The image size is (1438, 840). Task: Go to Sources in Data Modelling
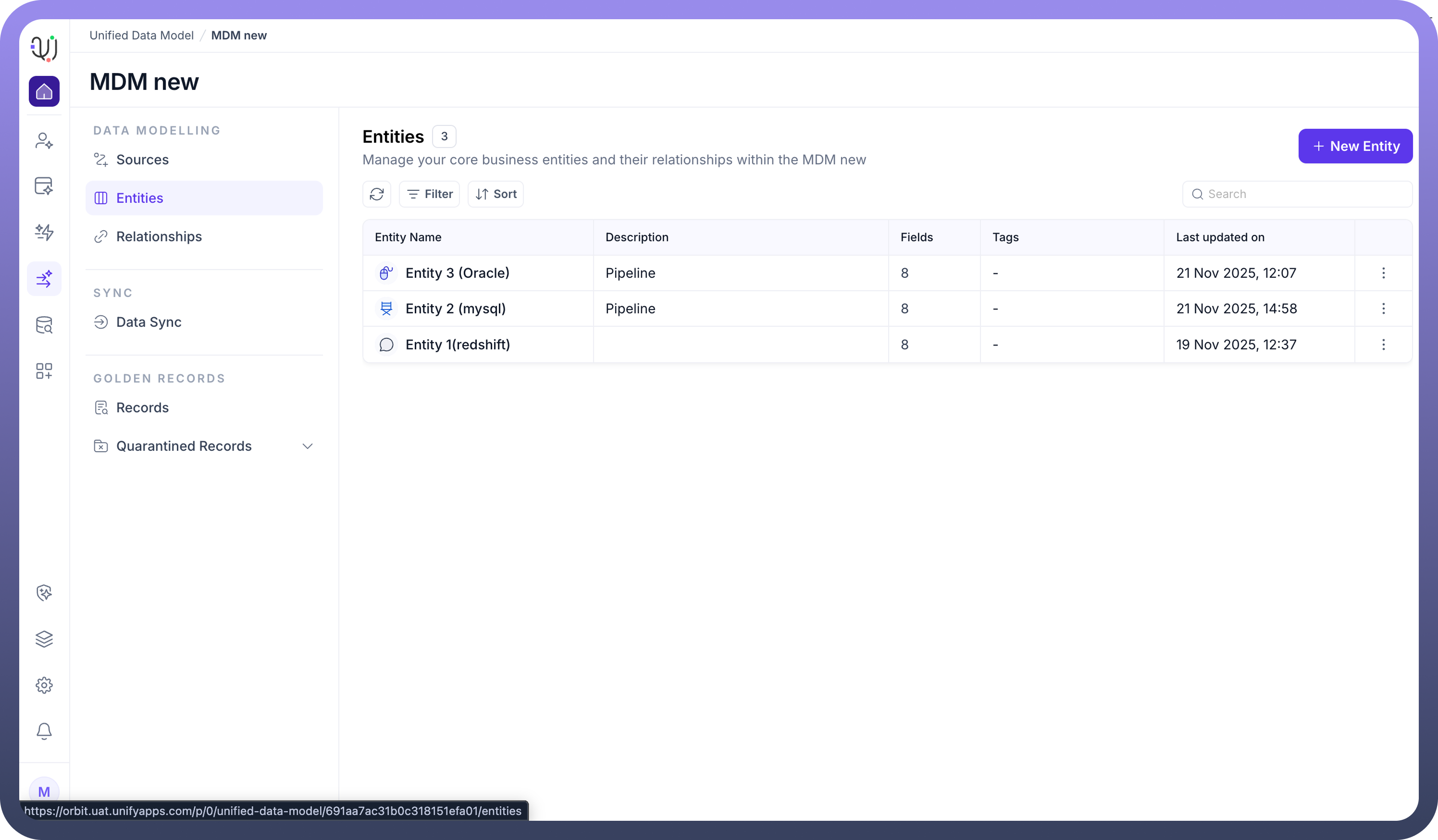click(142, 160)
